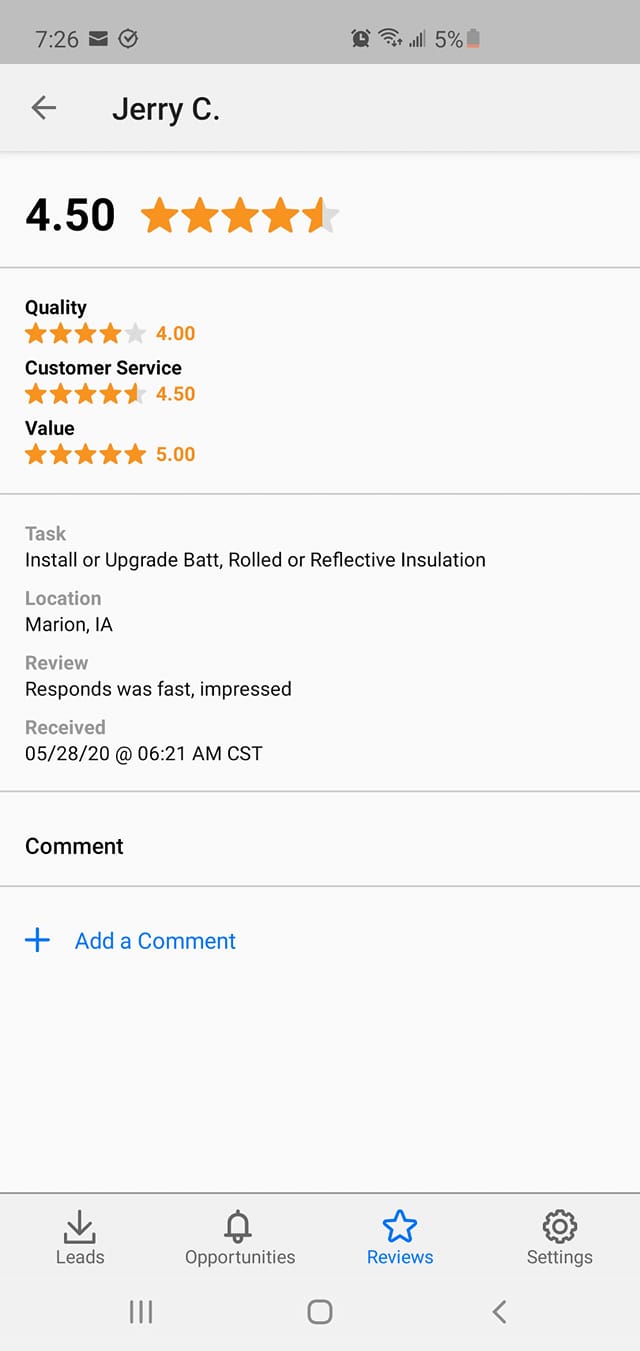
Task: Tap the battery icon in status bar
Action: coord(473,39)
